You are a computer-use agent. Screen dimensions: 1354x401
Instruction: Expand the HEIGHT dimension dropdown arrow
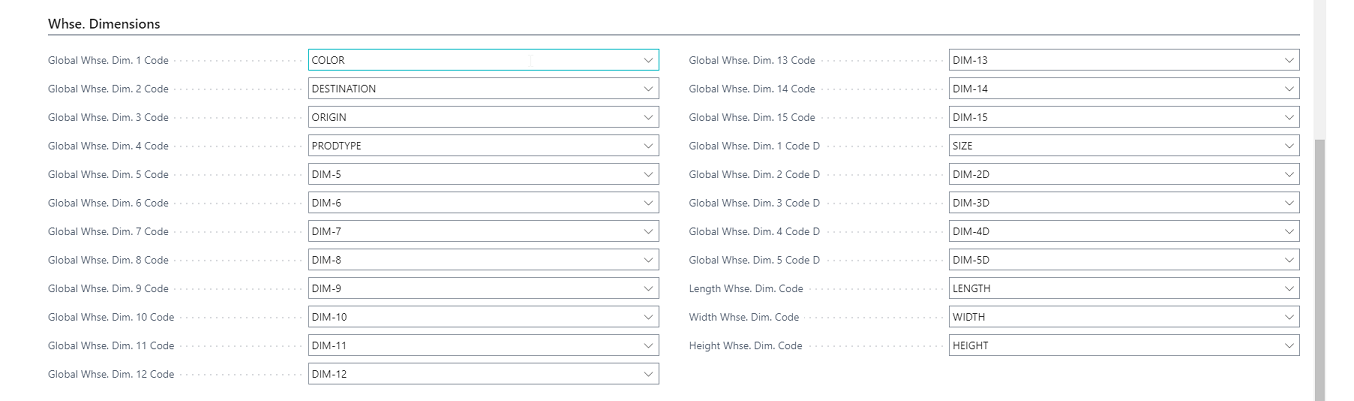pos(1288,345)
